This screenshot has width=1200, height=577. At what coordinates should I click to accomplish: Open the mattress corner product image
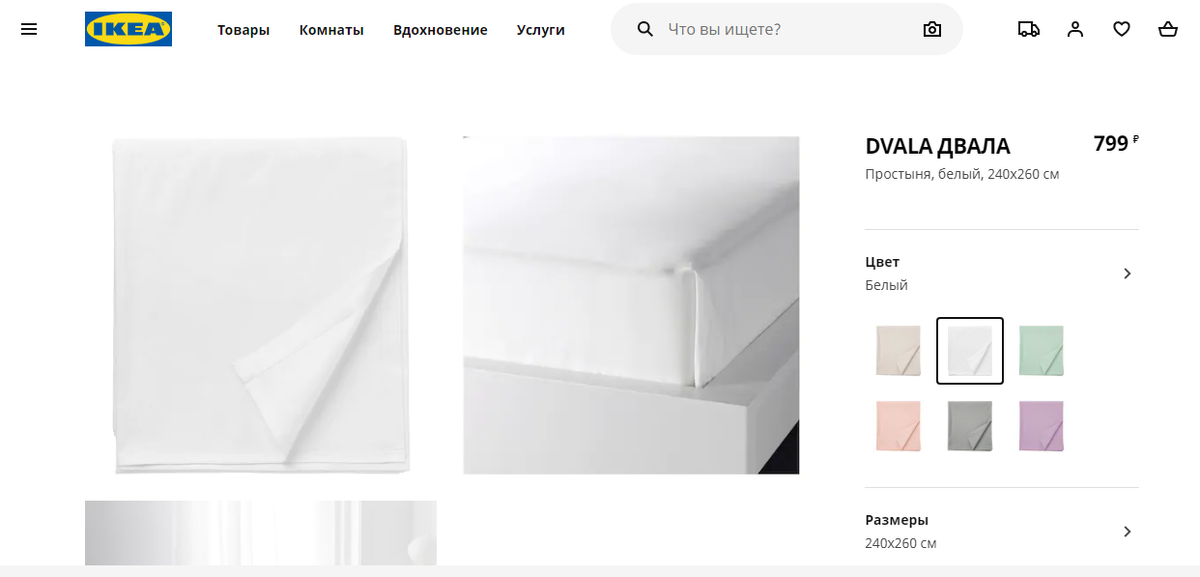pos(631,305)
